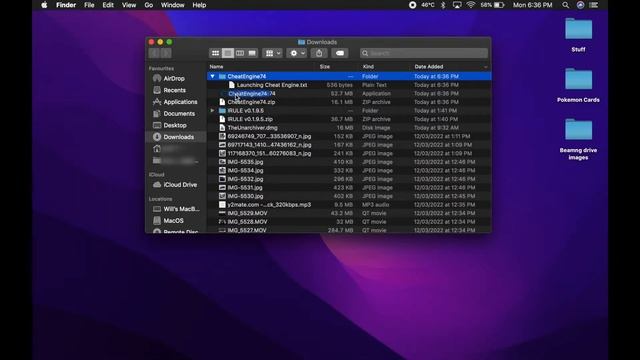Open iCloud Drive in the sidebar
Viewport: 640px width, 360px height.
pyautogui.click(x=180, y=184)
